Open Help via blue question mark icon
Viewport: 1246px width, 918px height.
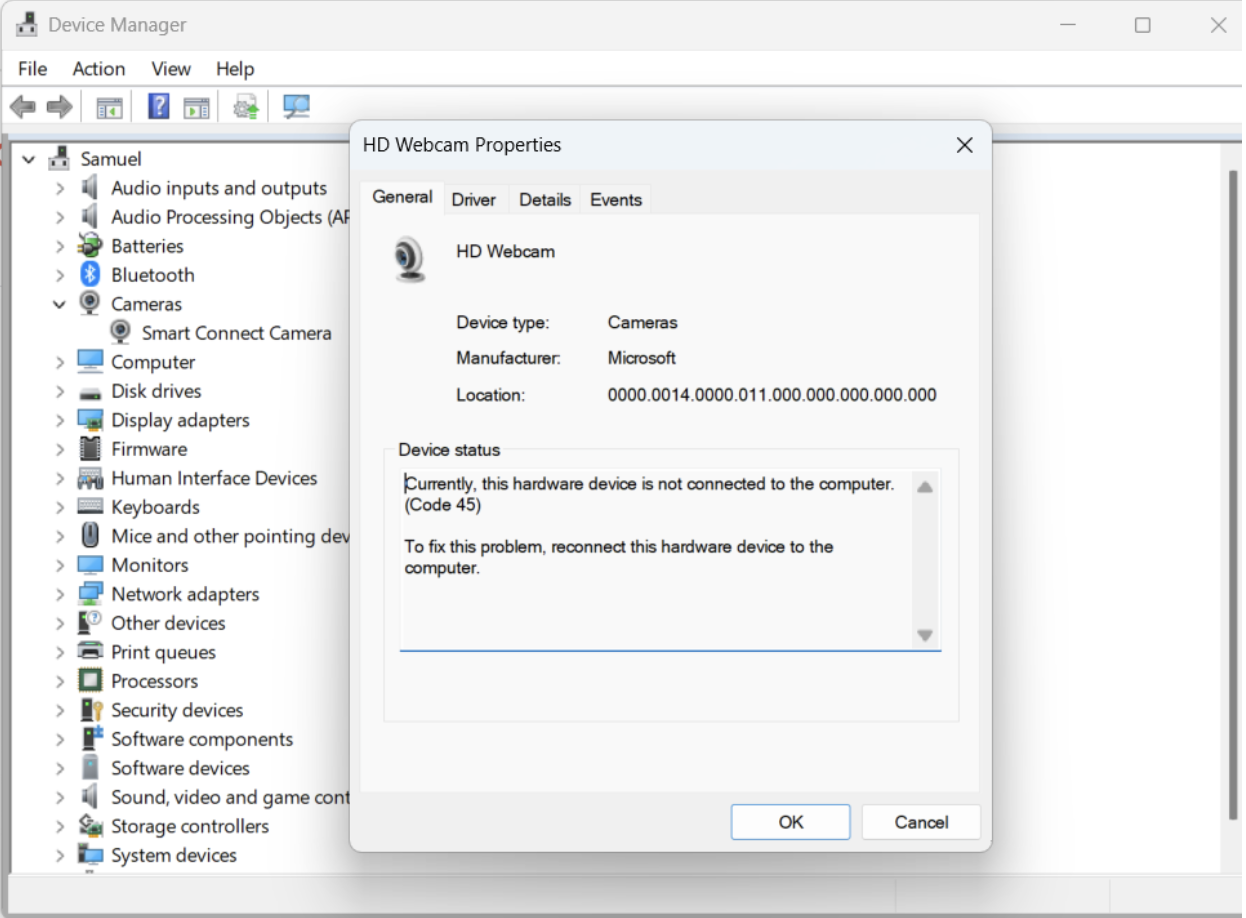point(158,106)
